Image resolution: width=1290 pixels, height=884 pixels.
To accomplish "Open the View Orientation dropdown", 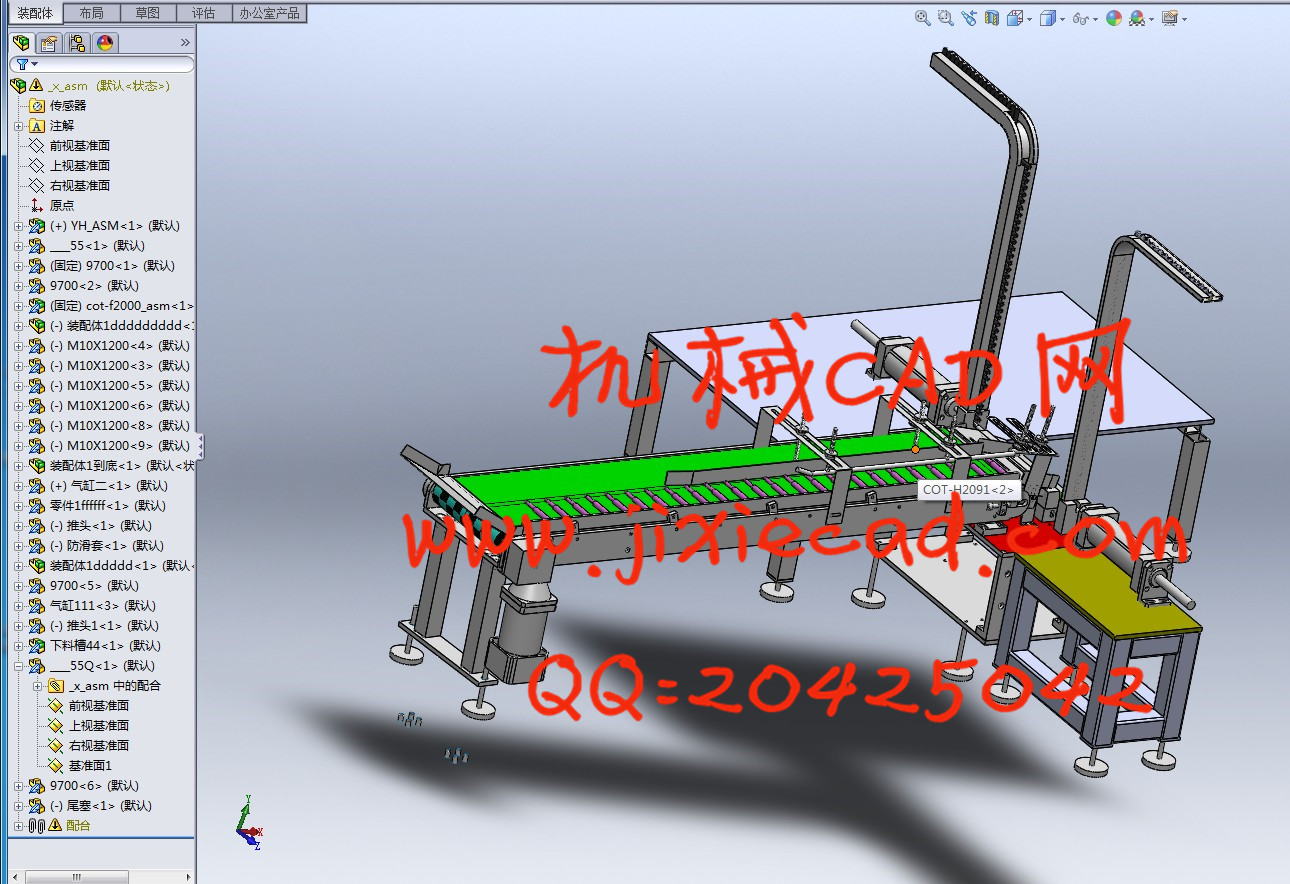I will point(1018,18).
